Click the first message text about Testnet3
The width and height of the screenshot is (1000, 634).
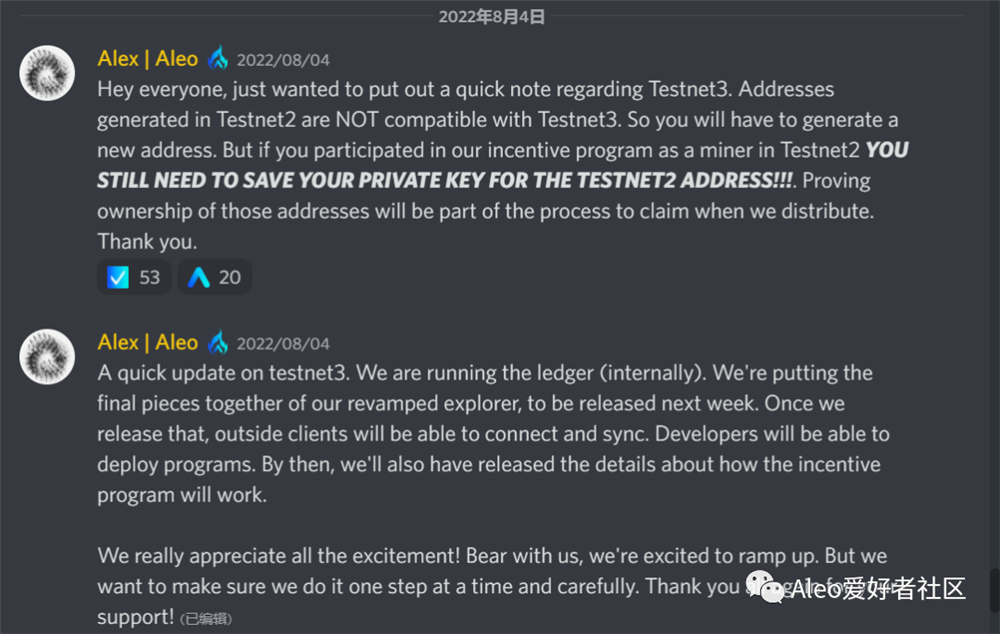tap(503, 165)
